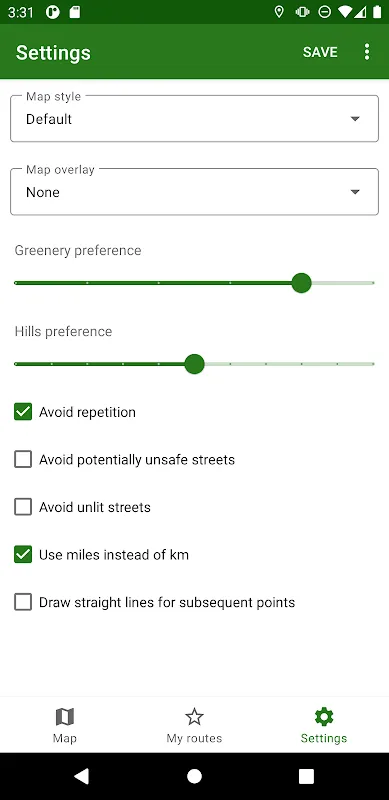Tap the My routes star icon
Image resolution: width=389 pixels, height=800 pixels.
point(194,717)
